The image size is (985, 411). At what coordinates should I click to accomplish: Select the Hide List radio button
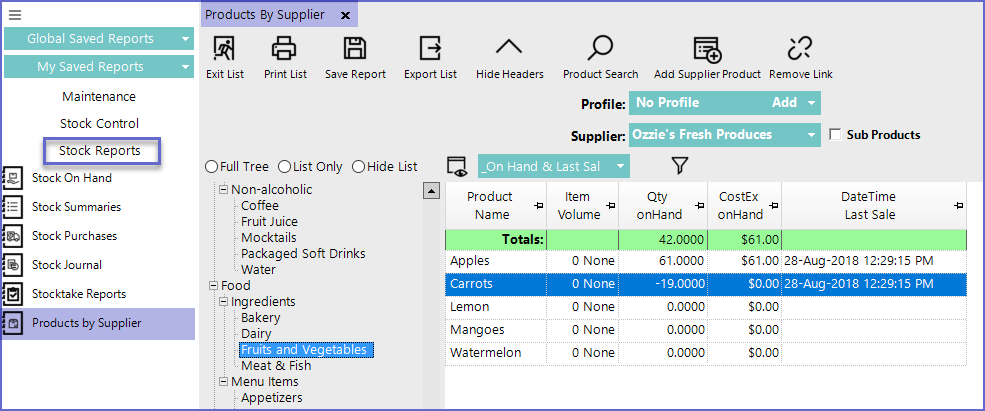click(358, 166)
